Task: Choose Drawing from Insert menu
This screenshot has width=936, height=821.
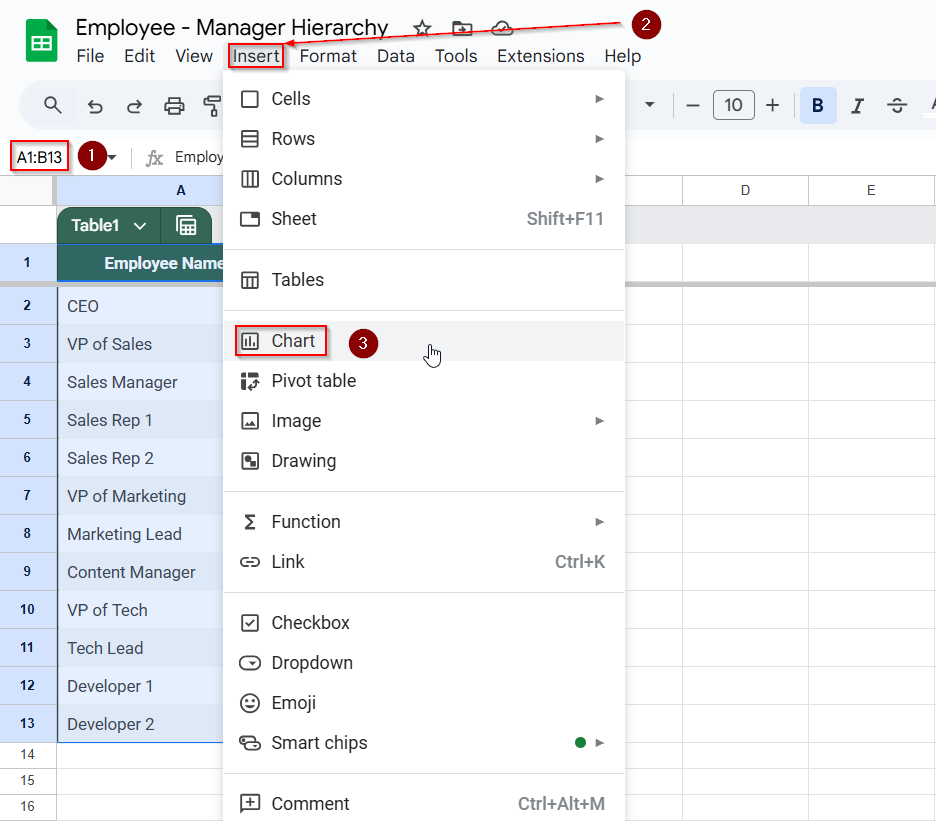Action: click(x=424, y=461)
